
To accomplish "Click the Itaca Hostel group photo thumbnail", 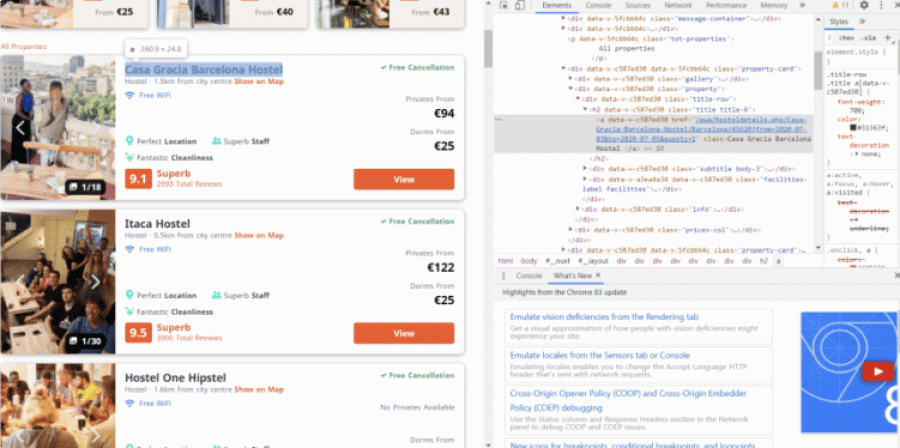I will click(x=57, y=281).
